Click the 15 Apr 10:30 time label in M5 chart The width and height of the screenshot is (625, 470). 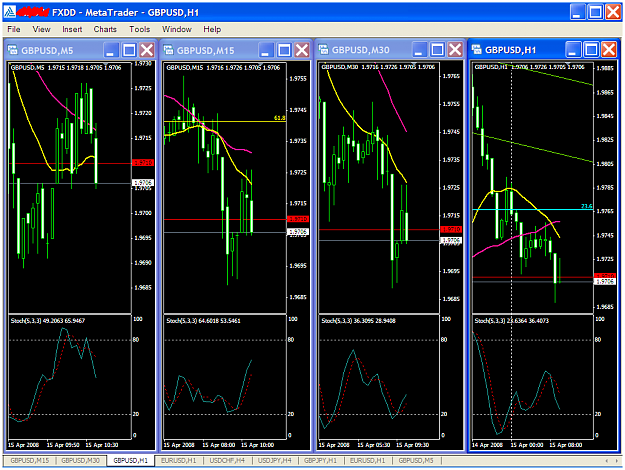[x=102, y=445]
